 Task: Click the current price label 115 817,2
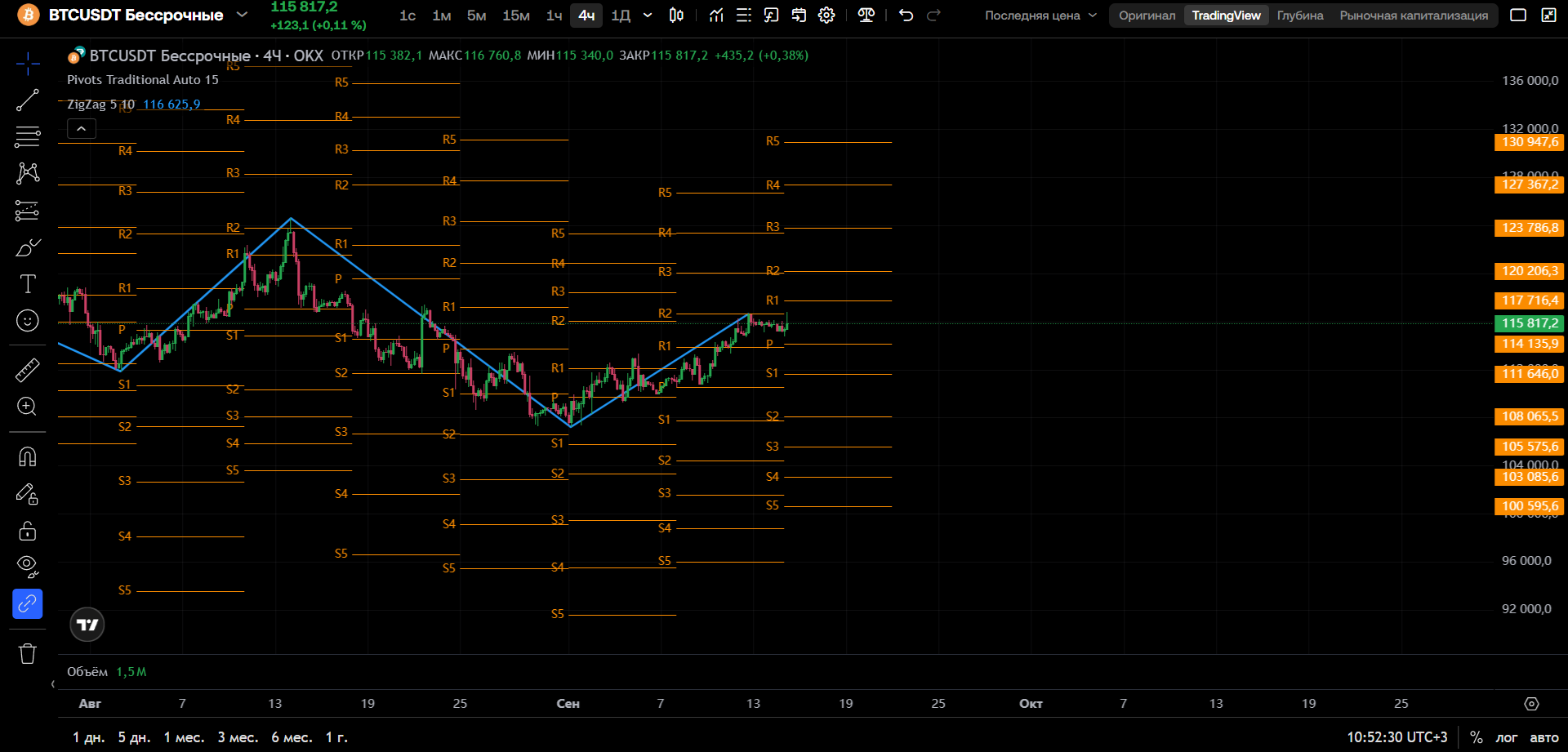[1529, 323]
